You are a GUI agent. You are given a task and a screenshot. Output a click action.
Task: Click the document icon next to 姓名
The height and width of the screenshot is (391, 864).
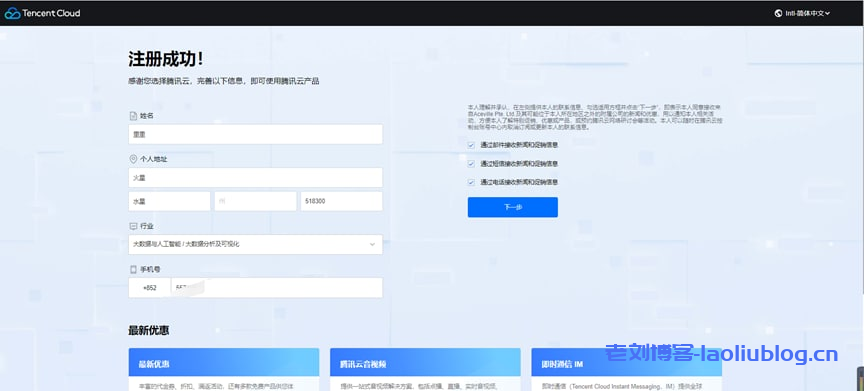tap(133, 116)
